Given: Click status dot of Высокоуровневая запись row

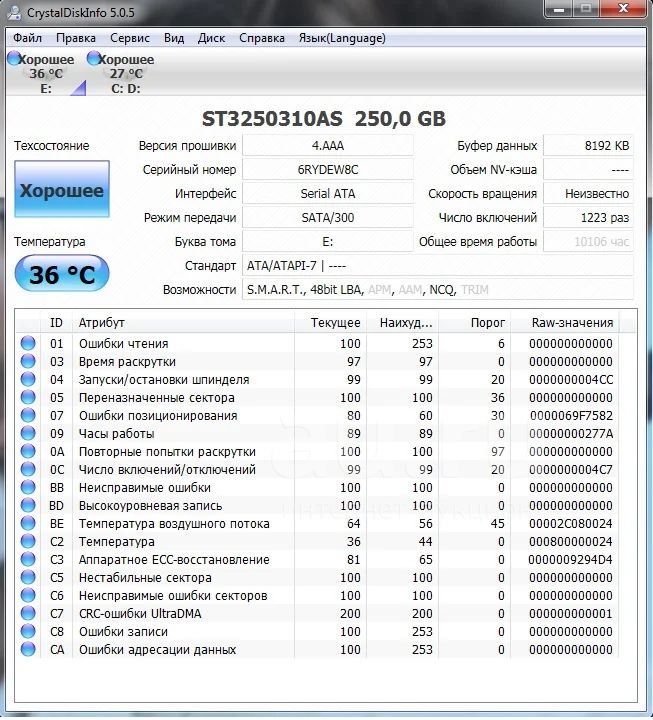Looking at the screenshot, I should [x=28, y=505].
